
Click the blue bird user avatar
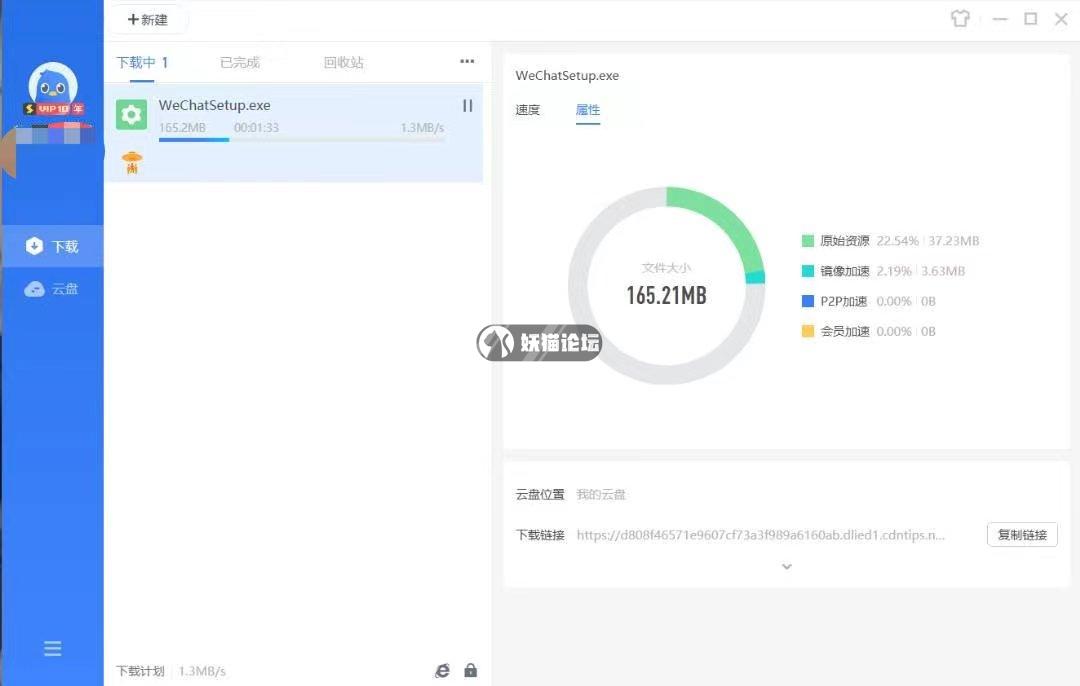[x=52, y=85]
